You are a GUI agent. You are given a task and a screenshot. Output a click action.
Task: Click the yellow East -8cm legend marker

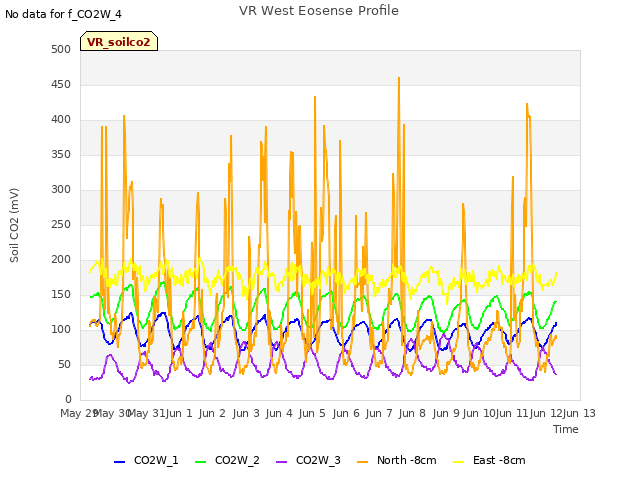tap(459, 462)
